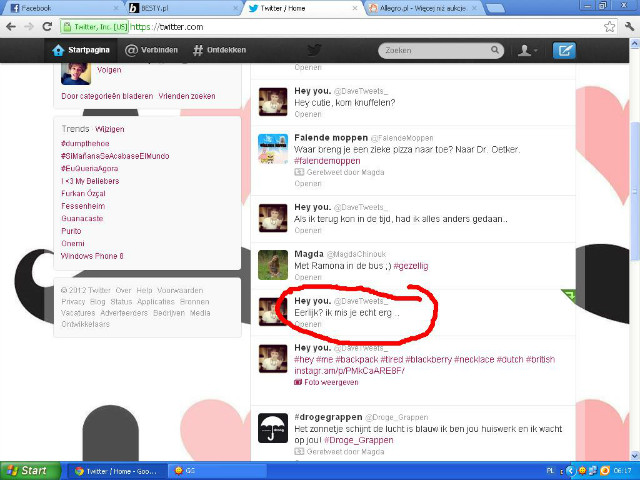Image resolution: width=640 pixels, height=480 pixels.
Task: Open a new browser tab
Action: [x=496, y=9]
